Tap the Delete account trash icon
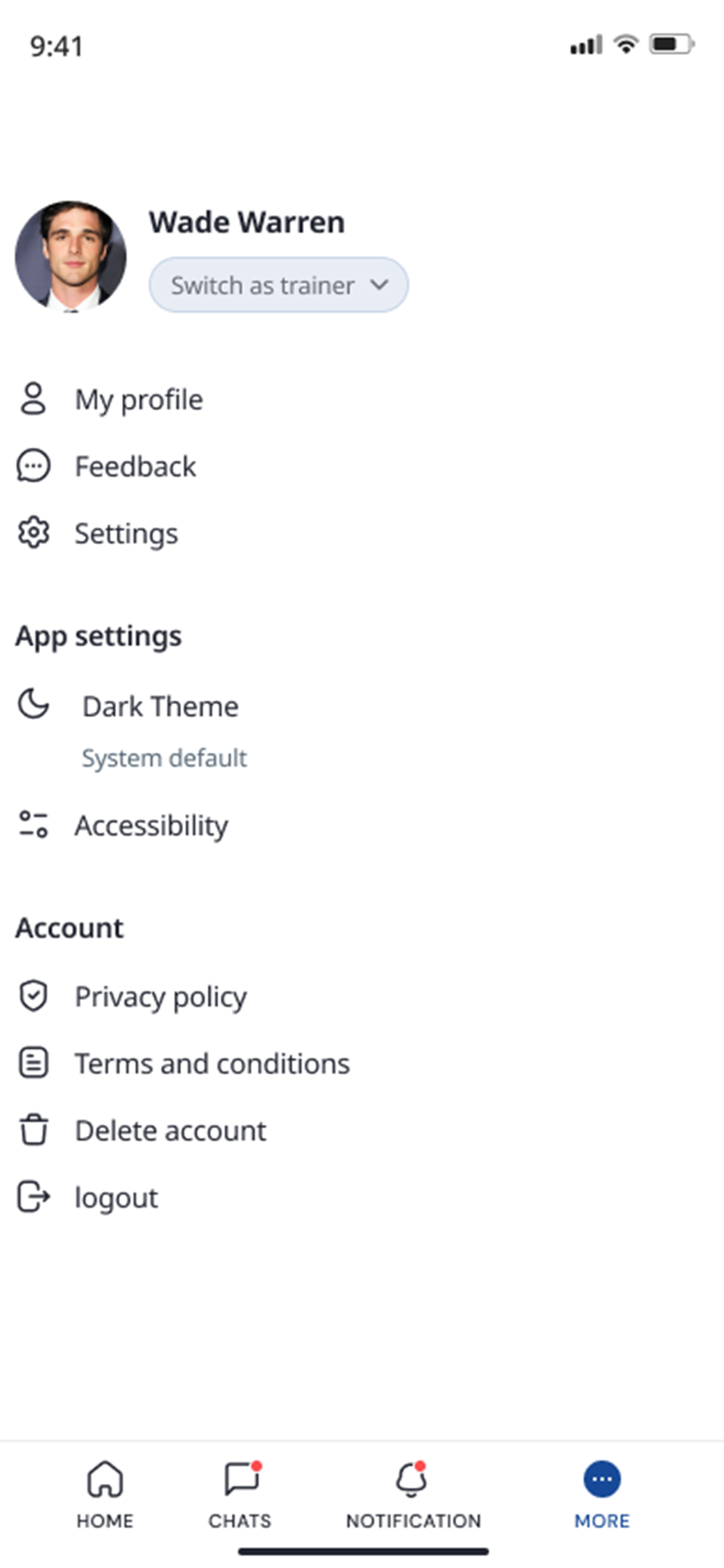Screen dimensions: 724x1568 (33, 1131)
